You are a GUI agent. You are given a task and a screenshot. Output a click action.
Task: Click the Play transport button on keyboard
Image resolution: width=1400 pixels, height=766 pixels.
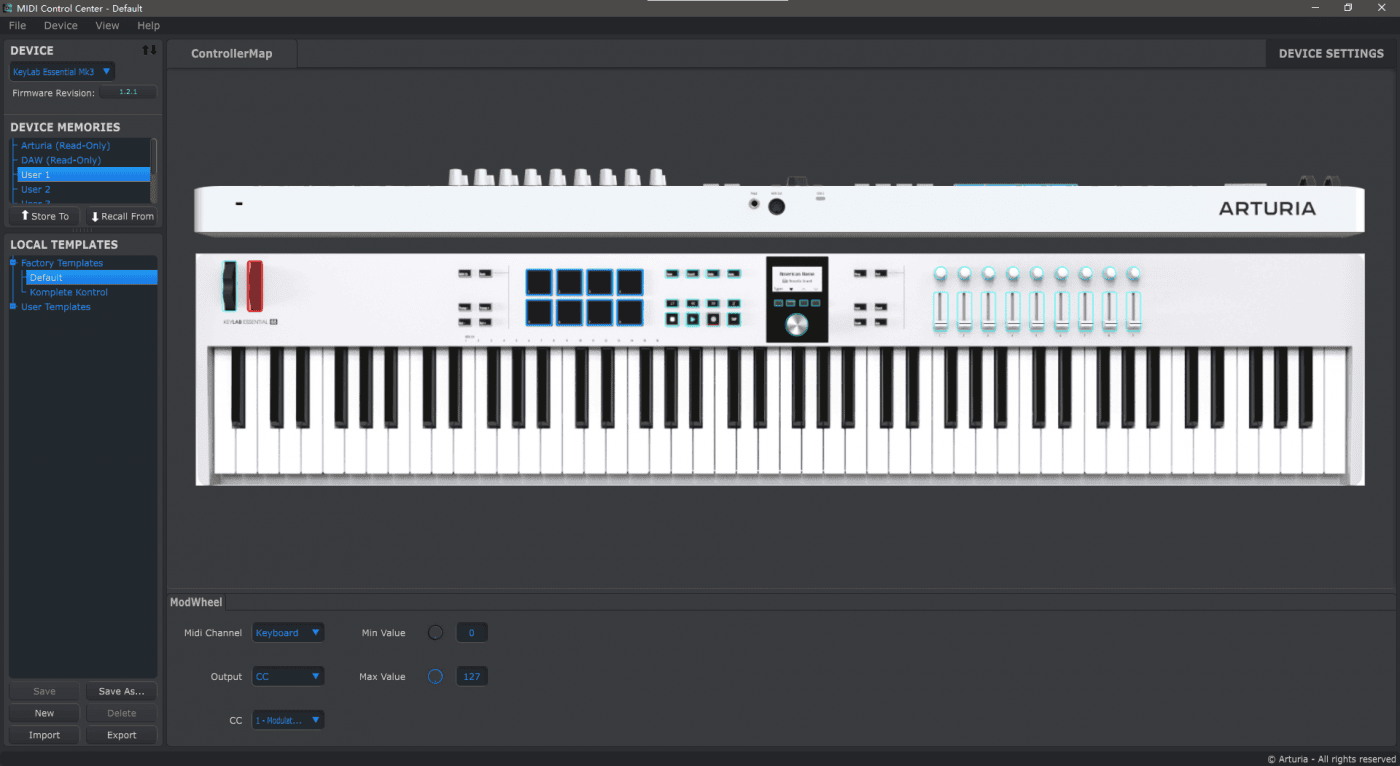pyautogui.click(x=693, y=320)
